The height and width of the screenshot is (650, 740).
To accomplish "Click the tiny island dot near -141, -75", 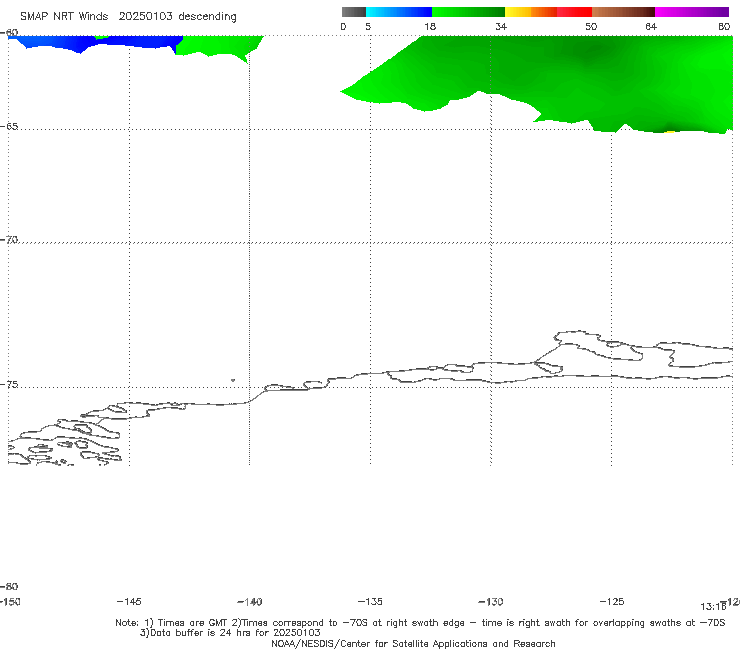I will (x=233, y=380).
